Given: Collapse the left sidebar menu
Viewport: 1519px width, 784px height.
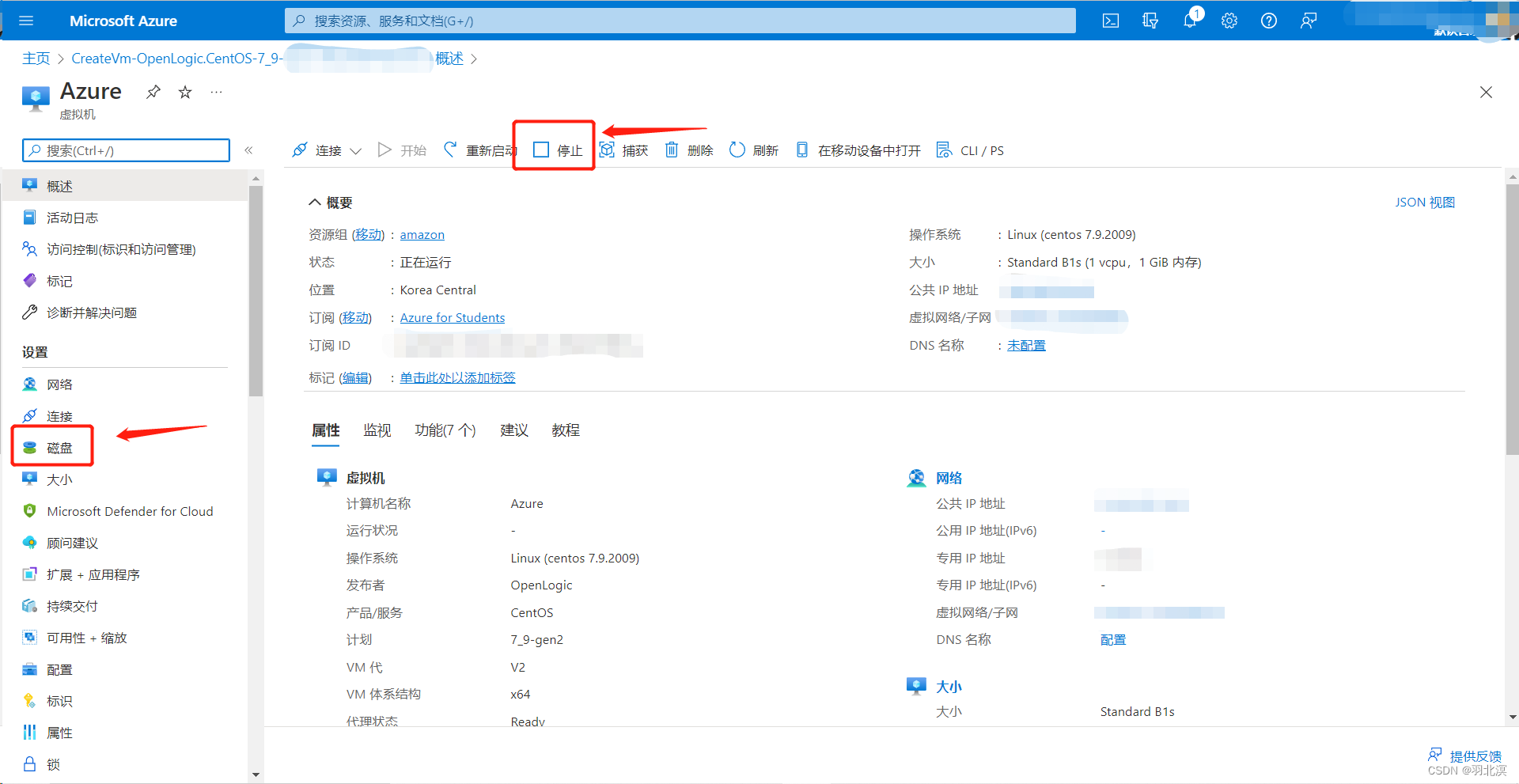Looking at the screenshot, I should click(248, 150).
